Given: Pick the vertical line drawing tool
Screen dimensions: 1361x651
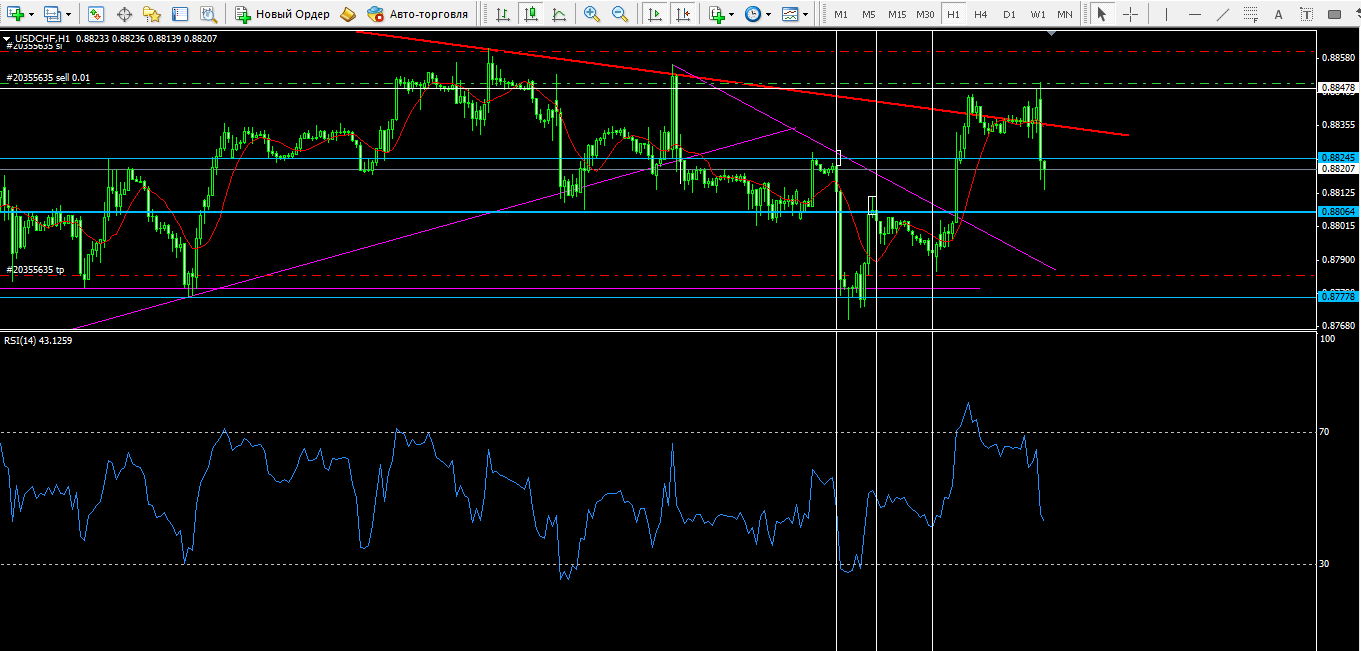Looking at the screenshot, I should pos(1166,14).
